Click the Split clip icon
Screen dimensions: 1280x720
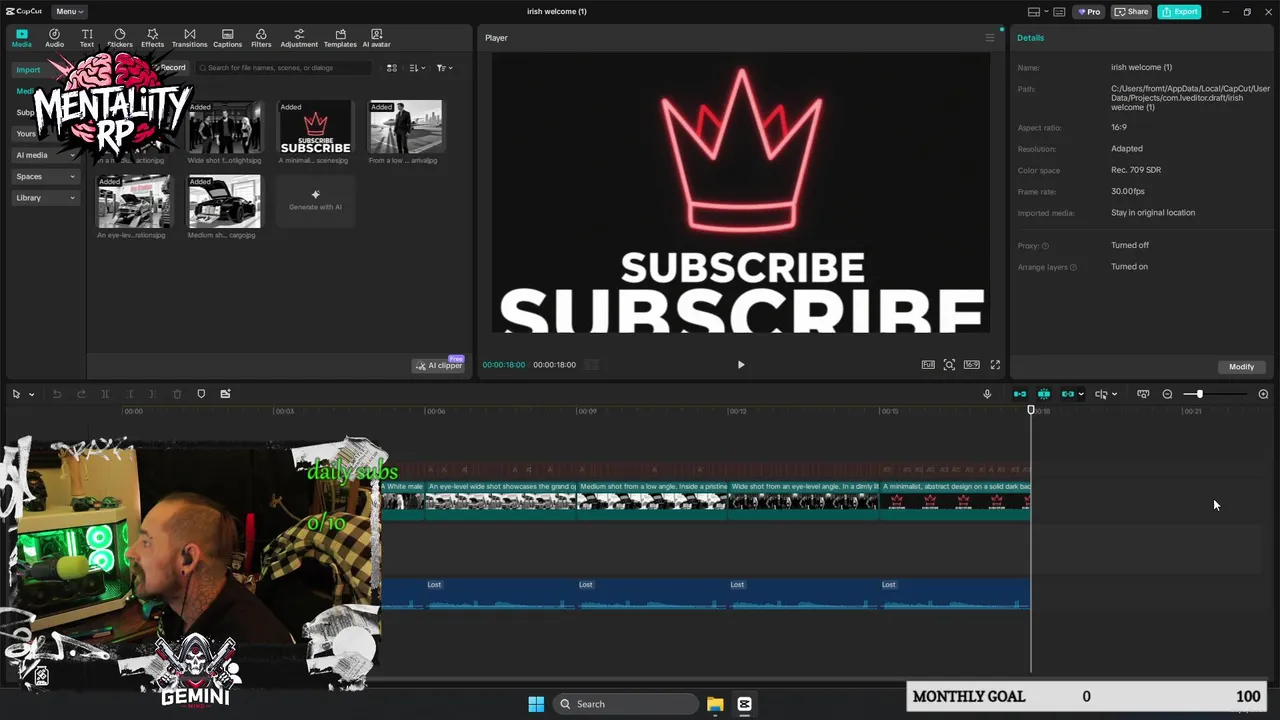[105, 394]
